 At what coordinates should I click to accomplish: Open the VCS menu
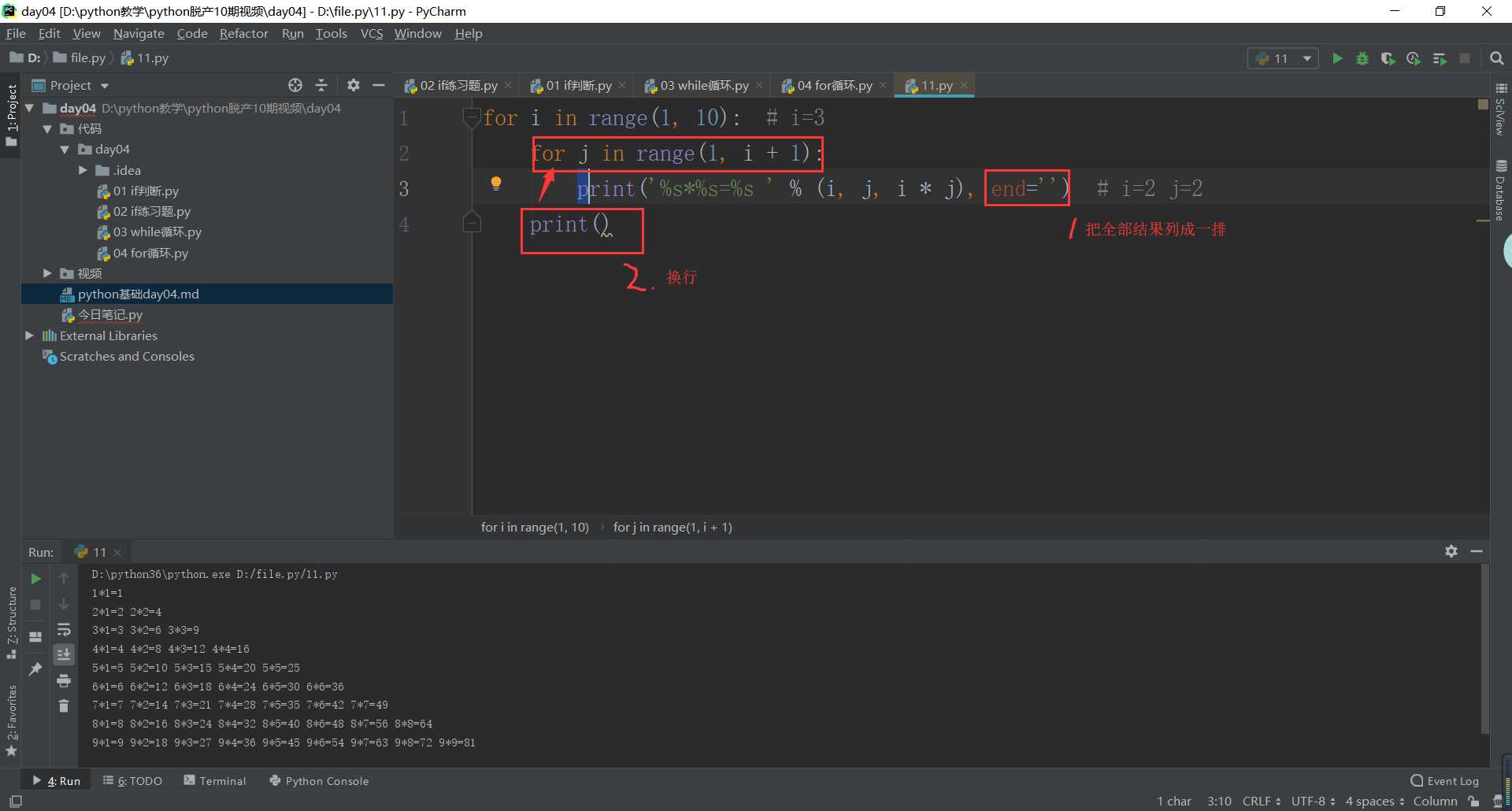371,33
